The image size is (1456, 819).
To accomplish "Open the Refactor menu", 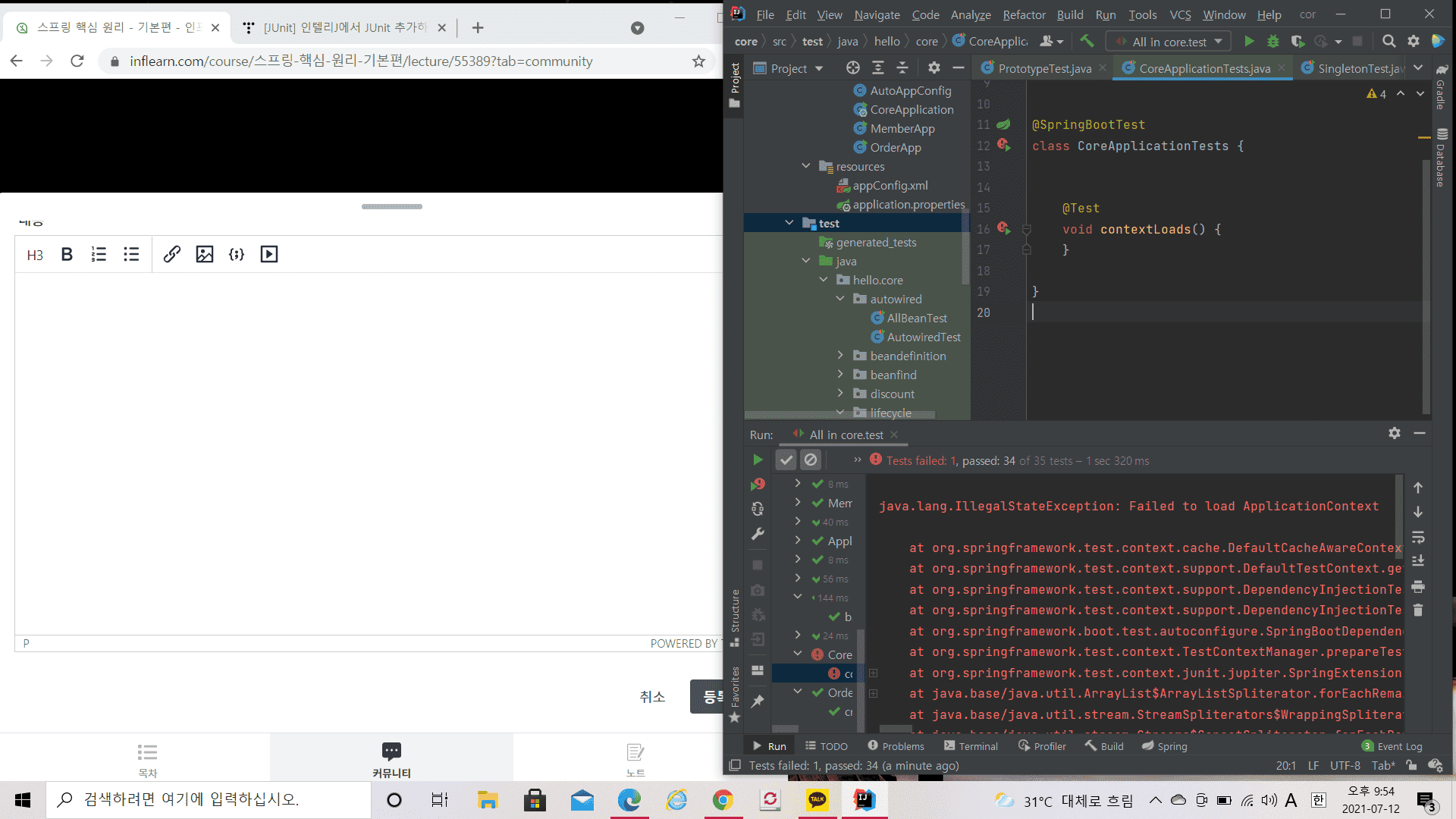I will [x=1023, y=14].
